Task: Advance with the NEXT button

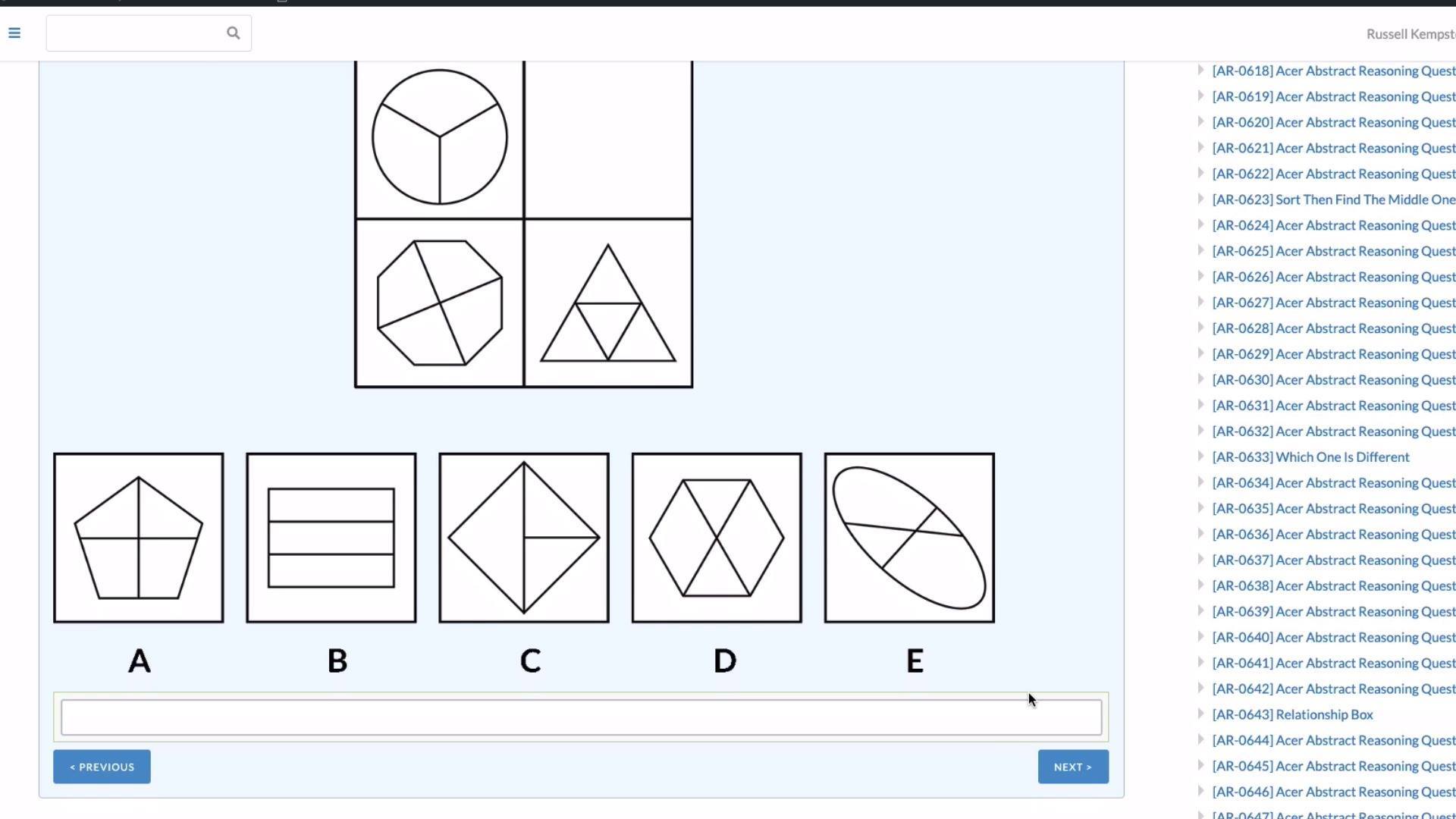Action: (x=1073, y=767)
